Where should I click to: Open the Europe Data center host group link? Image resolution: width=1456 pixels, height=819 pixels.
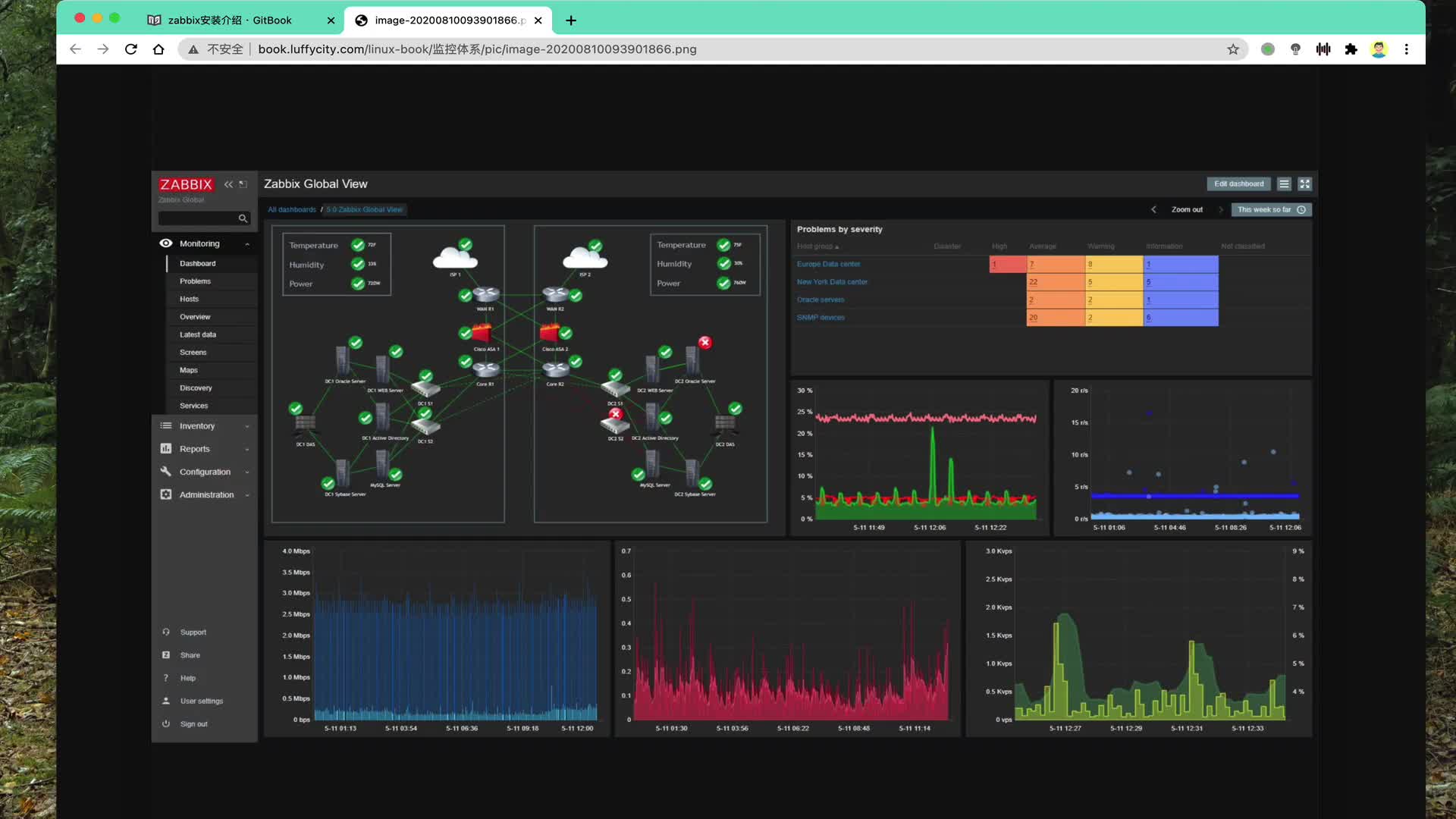[x=828, y=265]
